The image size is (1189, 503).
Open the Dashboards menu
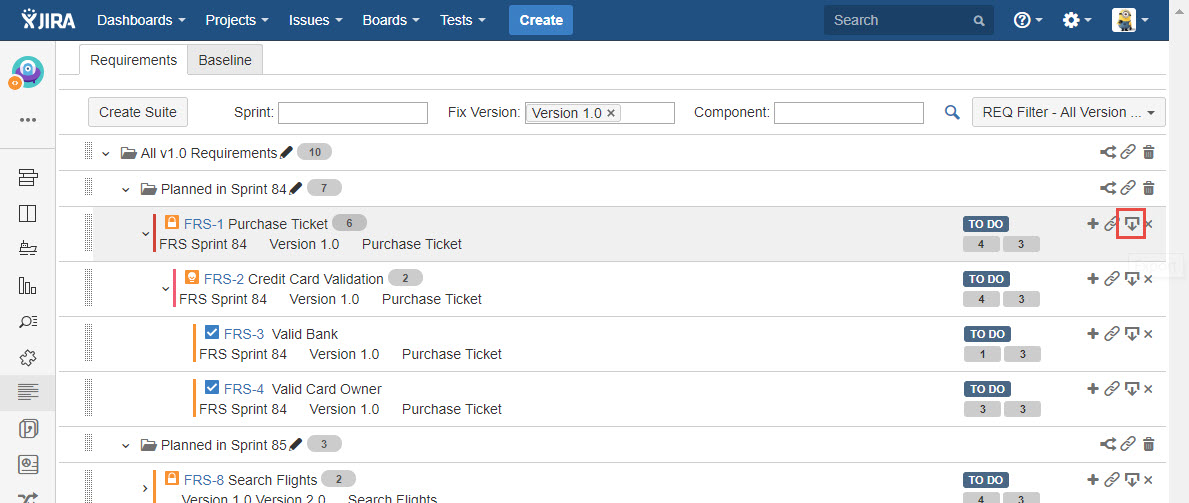pyautogui.click(x=142, y=20)
